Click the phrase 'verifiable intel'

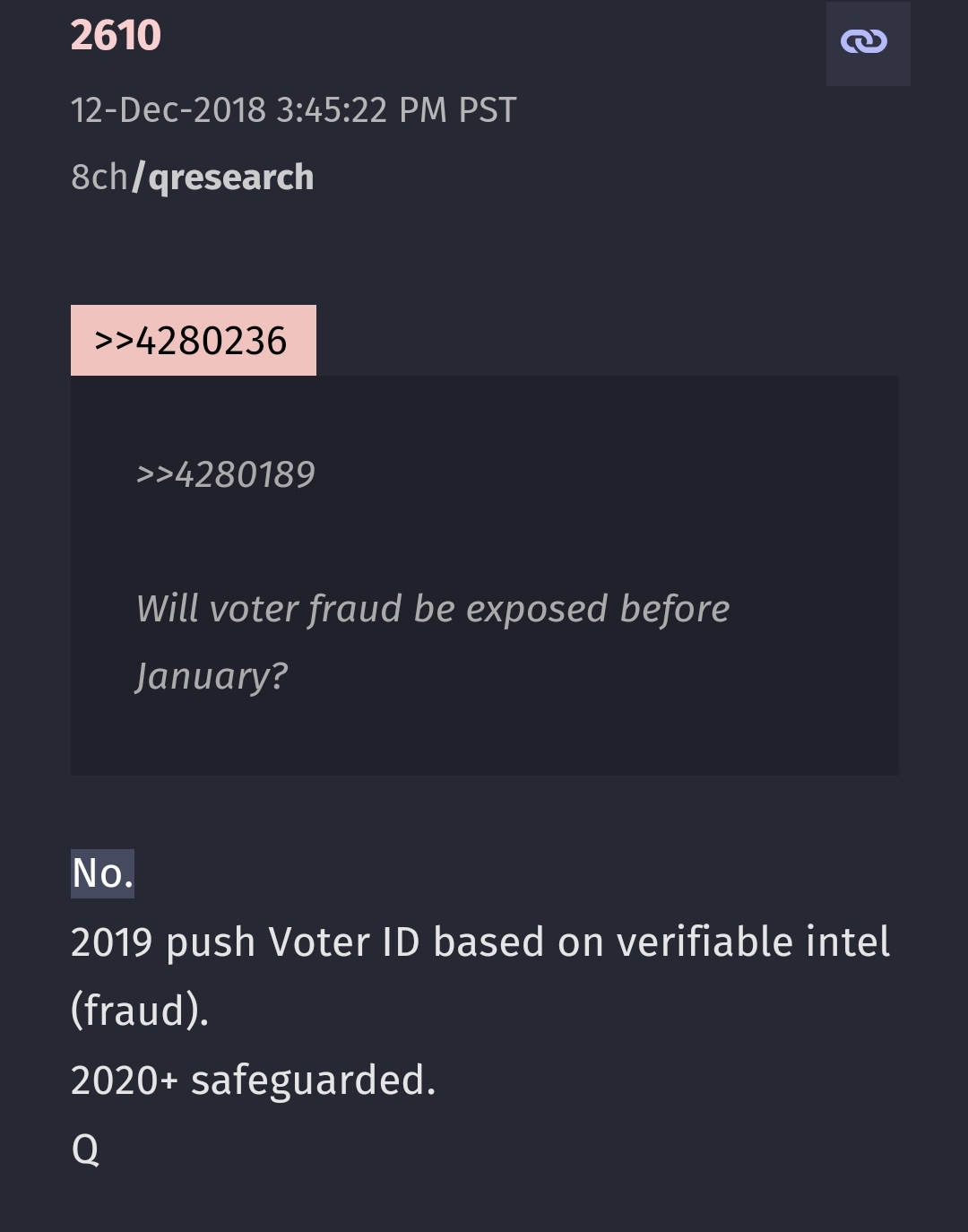753,942
